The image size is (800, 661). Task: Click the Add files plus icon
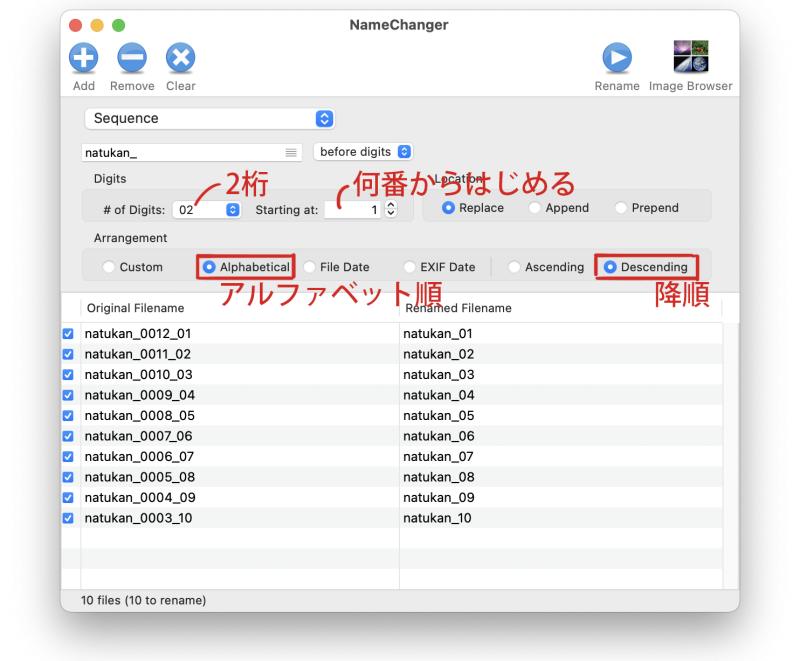point(84,58)
